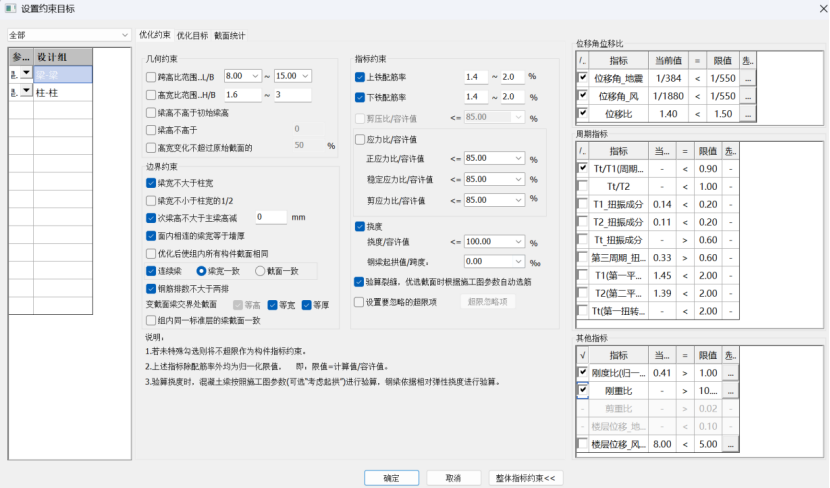830x488 pixels.
Task: Toggle the Tt/T2 period indicator checkbox
Action: click(583, 186)
